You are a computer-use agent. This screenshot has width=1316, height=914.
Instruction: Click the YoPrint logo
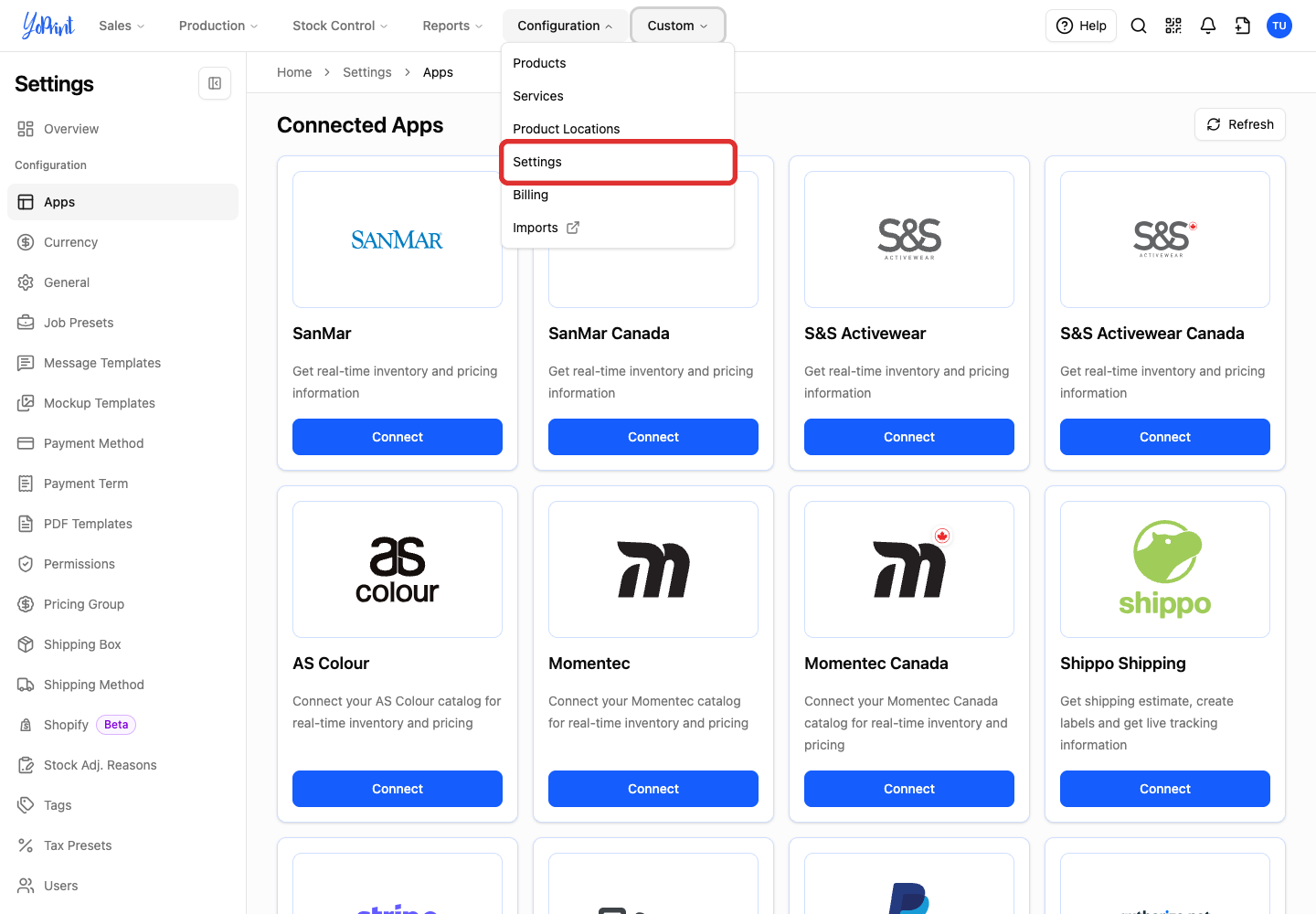48,26
